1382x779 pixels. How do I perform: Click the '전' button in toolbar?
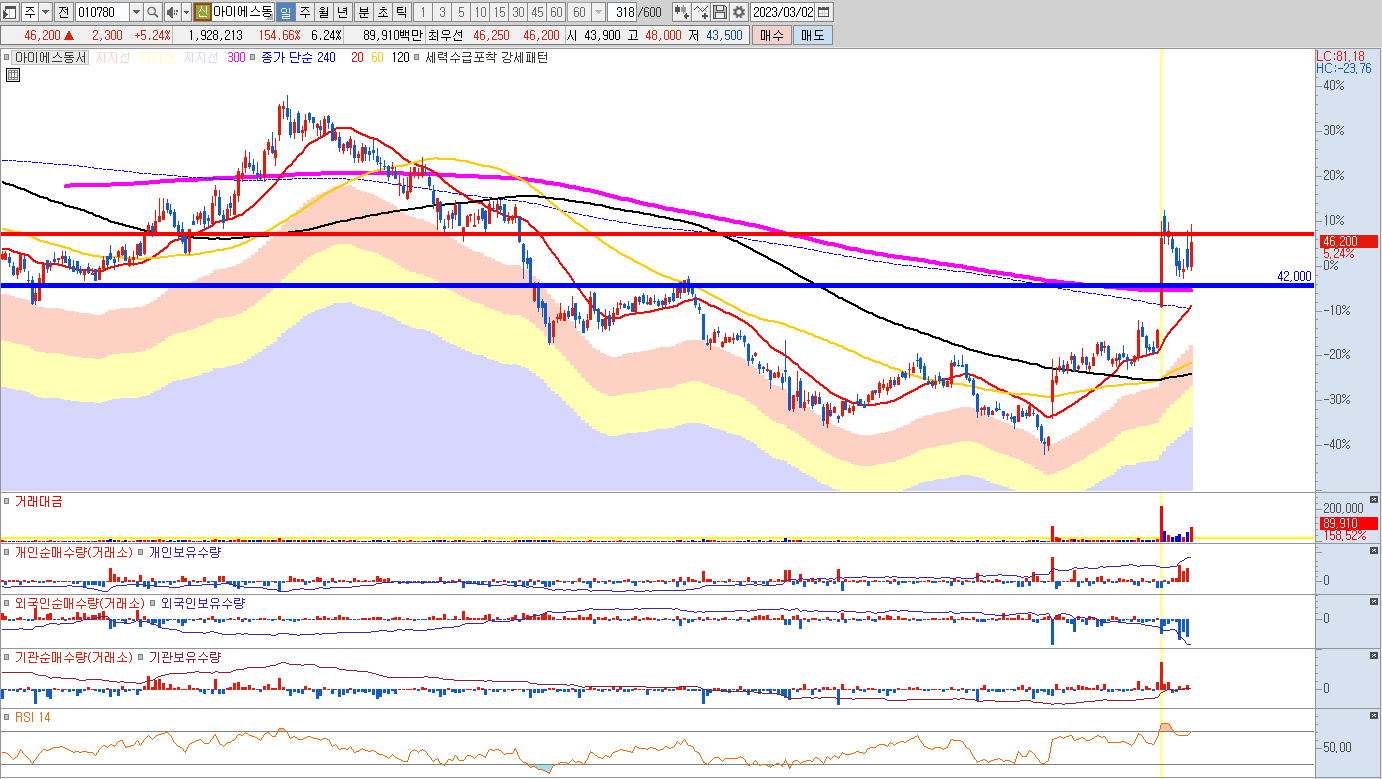coord(63,12)
